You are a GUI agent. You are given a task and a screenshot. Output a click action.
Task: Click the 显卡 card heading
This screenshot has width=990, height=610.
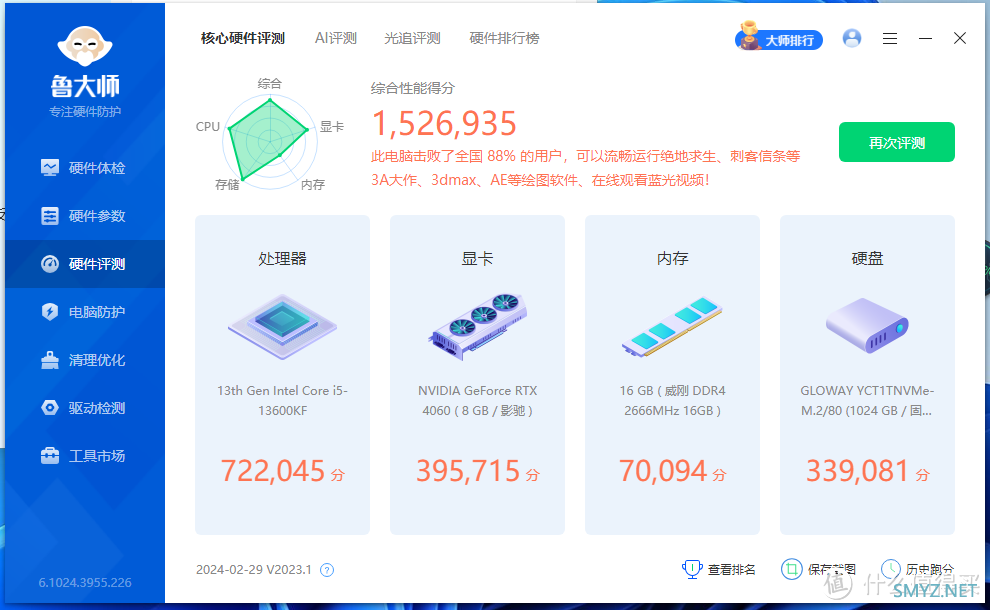pos(477,258)
